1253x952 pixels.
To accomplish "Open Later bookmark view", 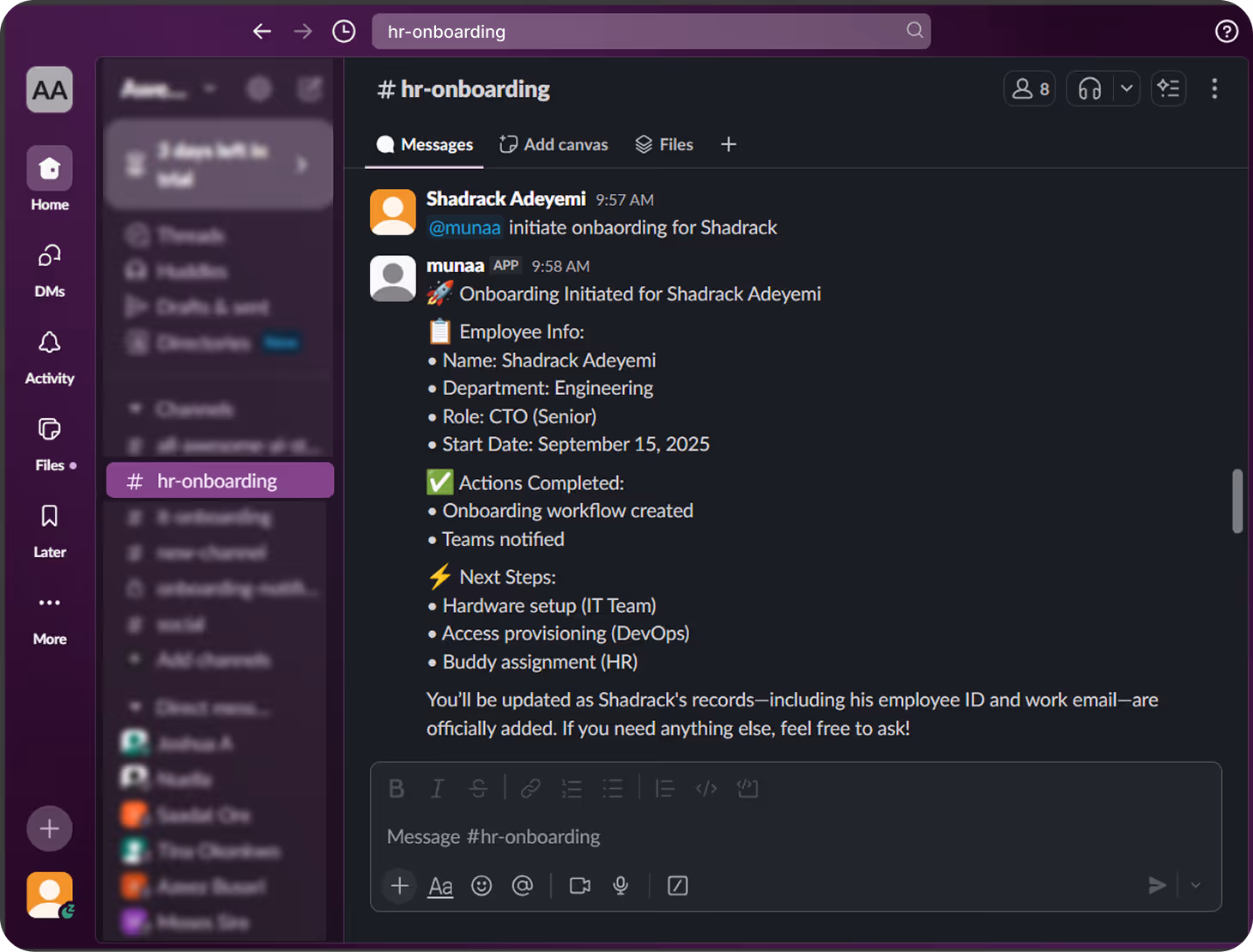I will click(x=50, y=530).
